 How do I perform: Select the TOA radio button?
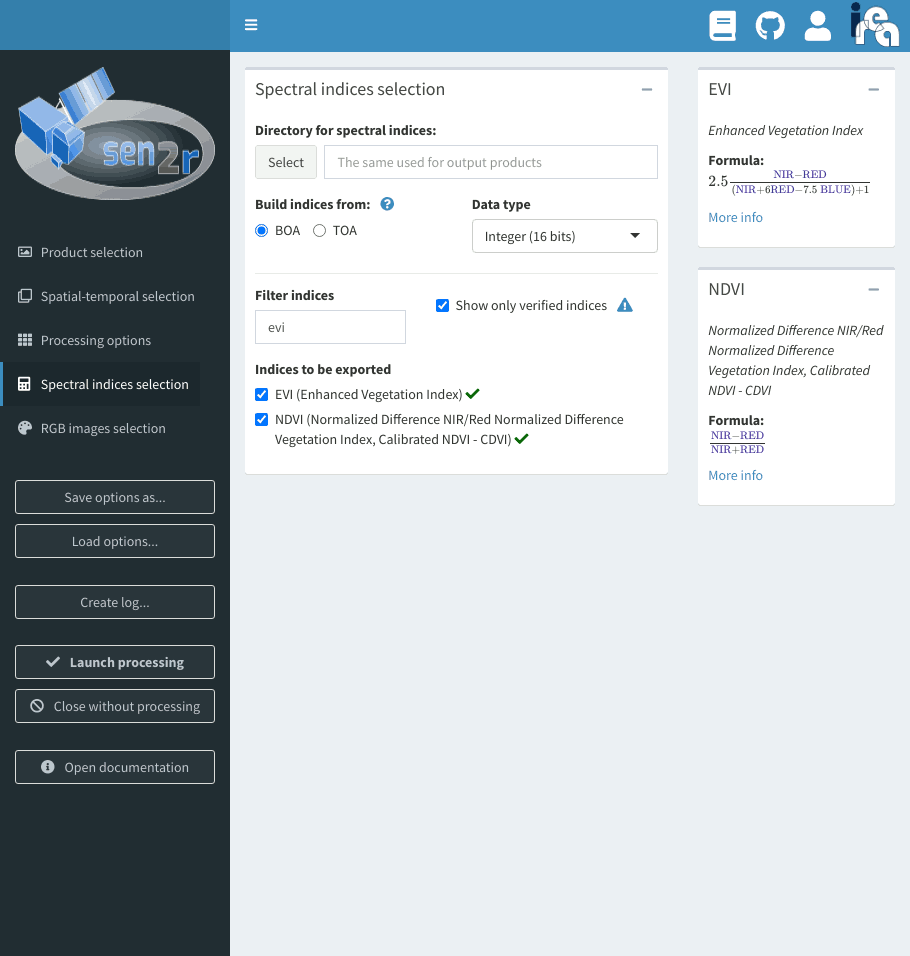(x=319, y=230)
